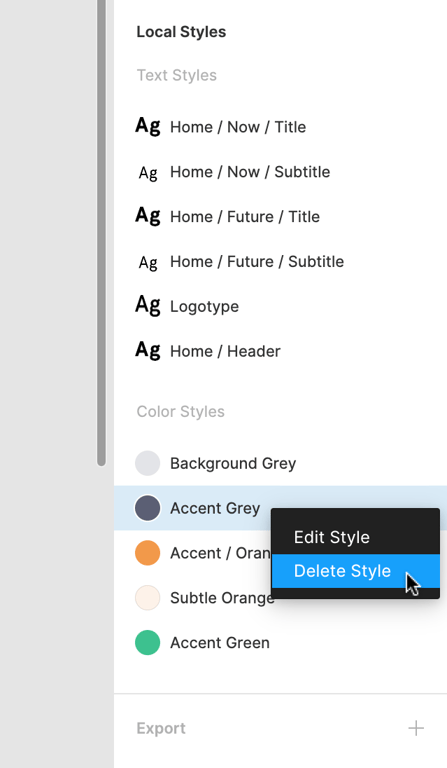Click the plus icon next to Export
The height and width of the screenshot is (768, 447).
[x=416, y=728]
